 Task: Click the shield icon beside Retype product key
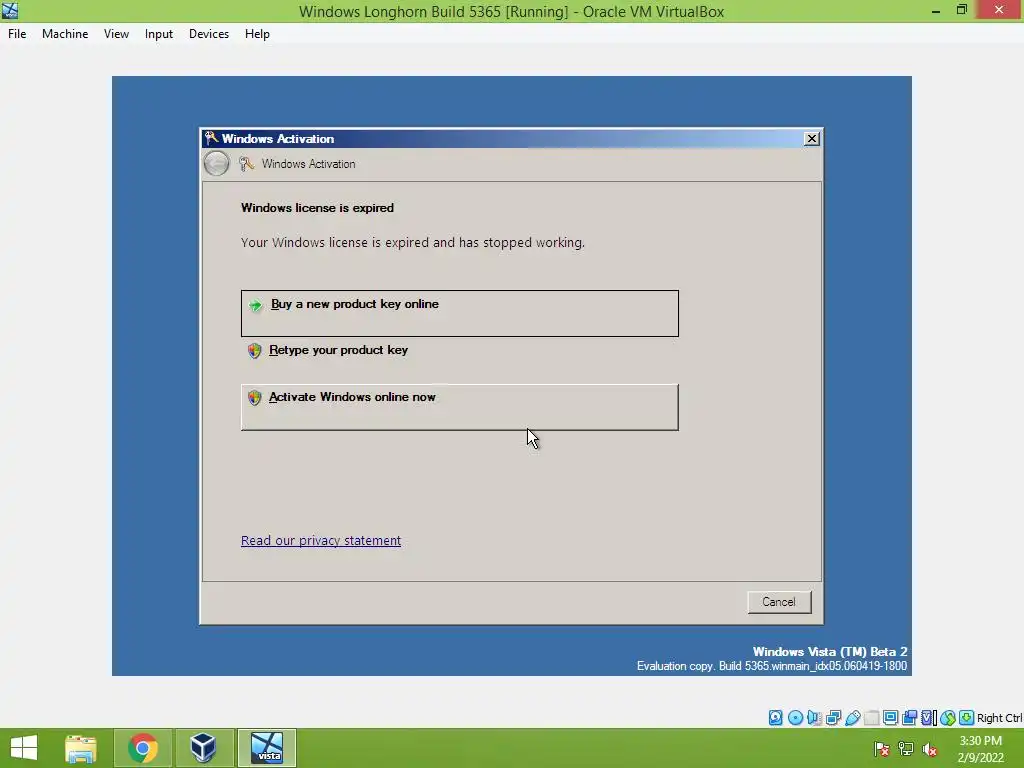[254, 351]
